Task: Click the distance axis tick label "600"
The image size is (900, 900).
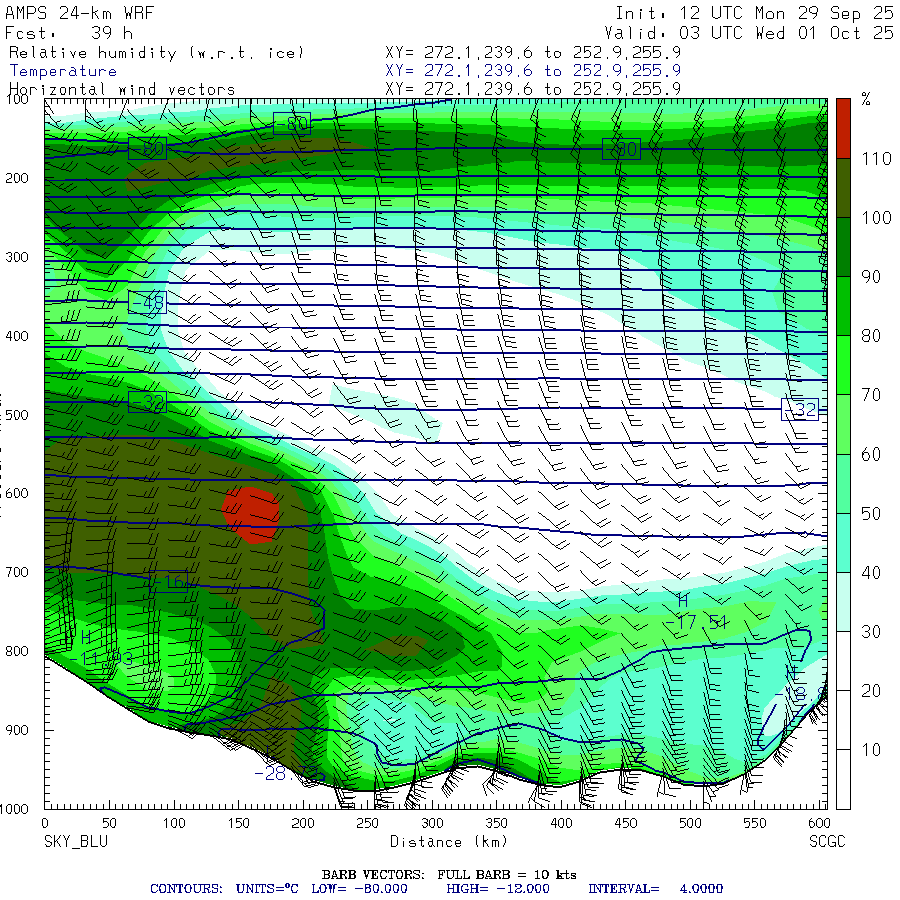Action: [x=819, y=823]
